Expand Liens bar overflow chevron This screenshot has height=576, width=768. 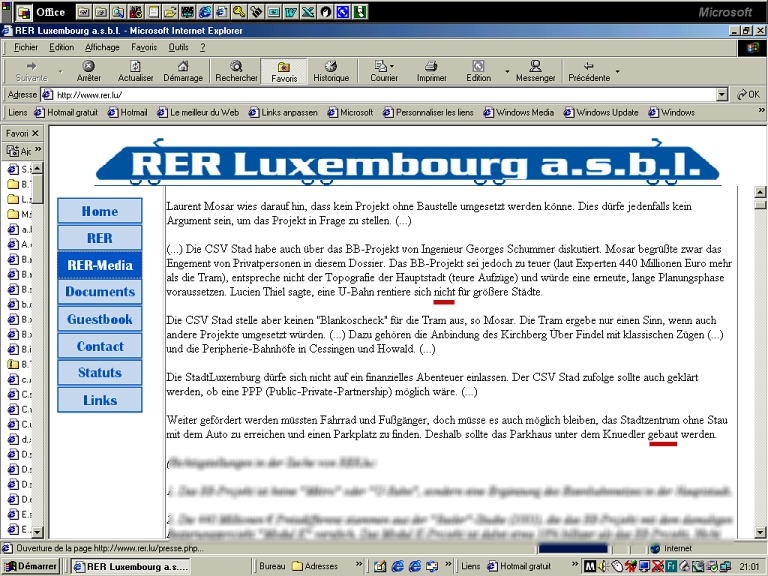coord(761,111)
